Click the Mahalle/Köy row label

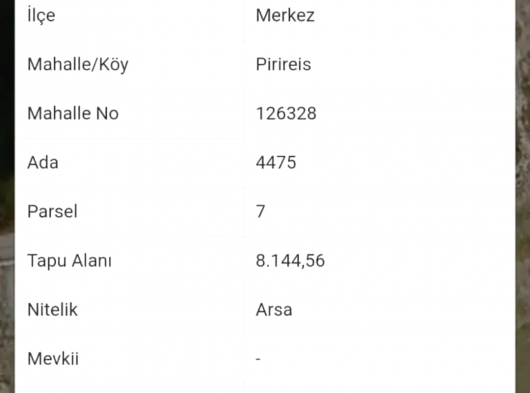coord(78,64)
